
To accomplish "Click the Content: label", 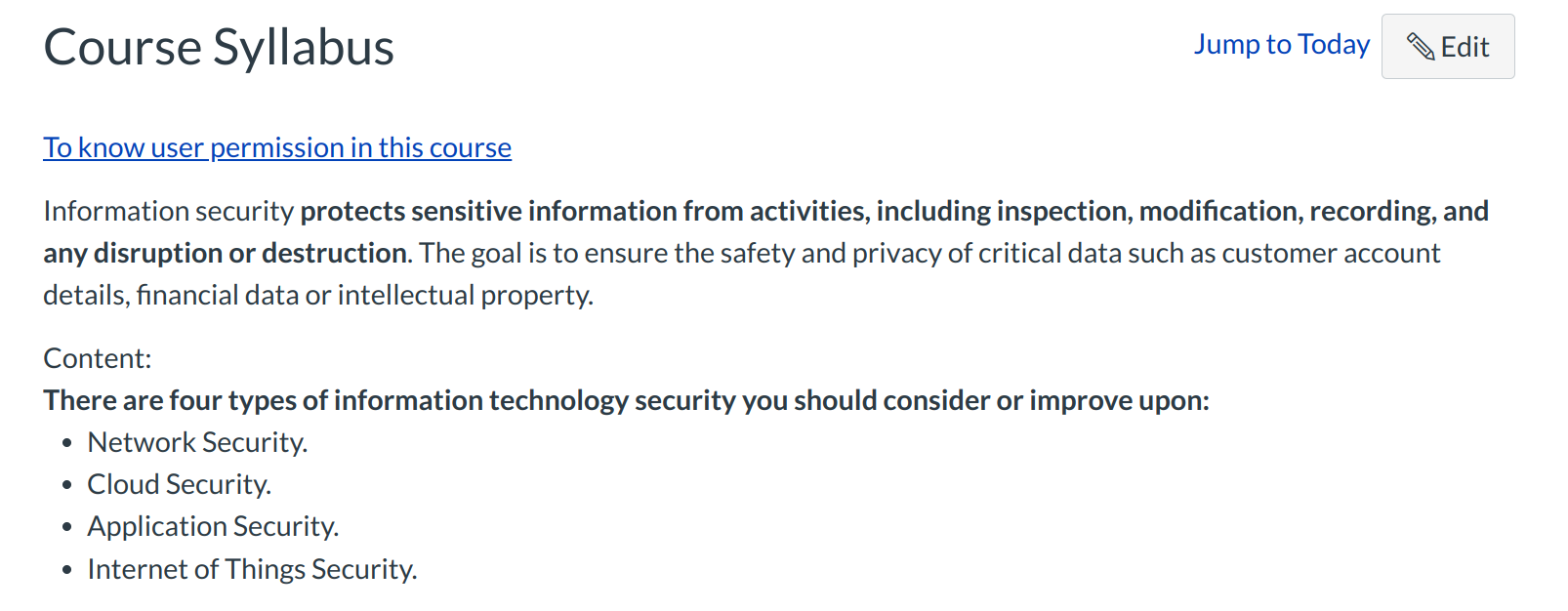I will [98, 358].
